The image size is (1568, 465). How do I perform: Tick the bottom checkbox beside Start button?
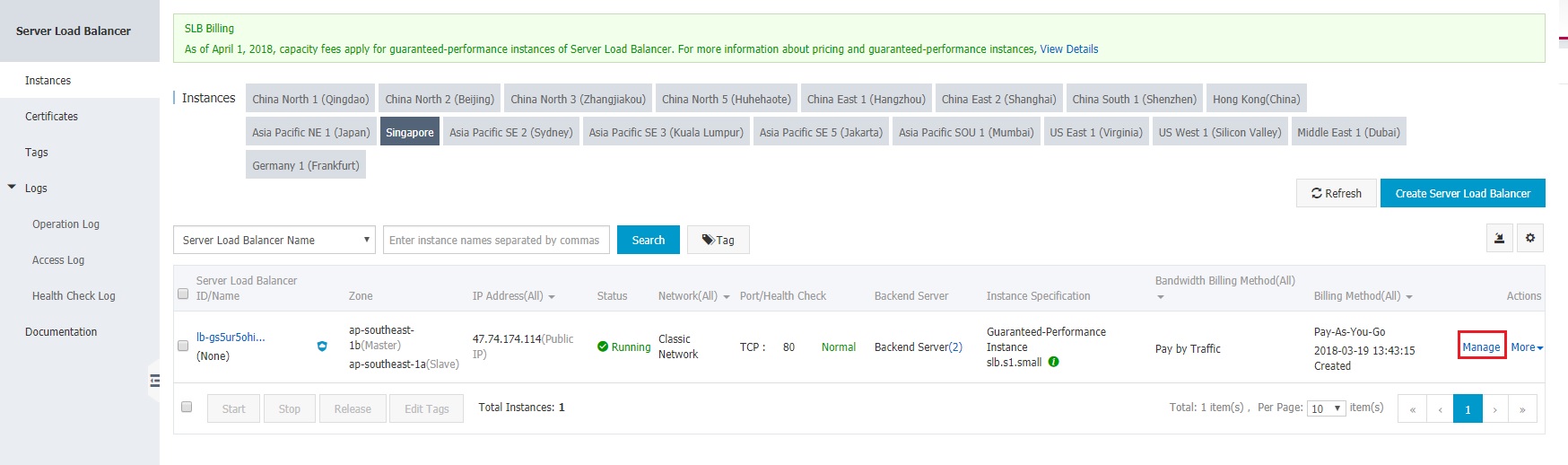click(x=187, y=407)
